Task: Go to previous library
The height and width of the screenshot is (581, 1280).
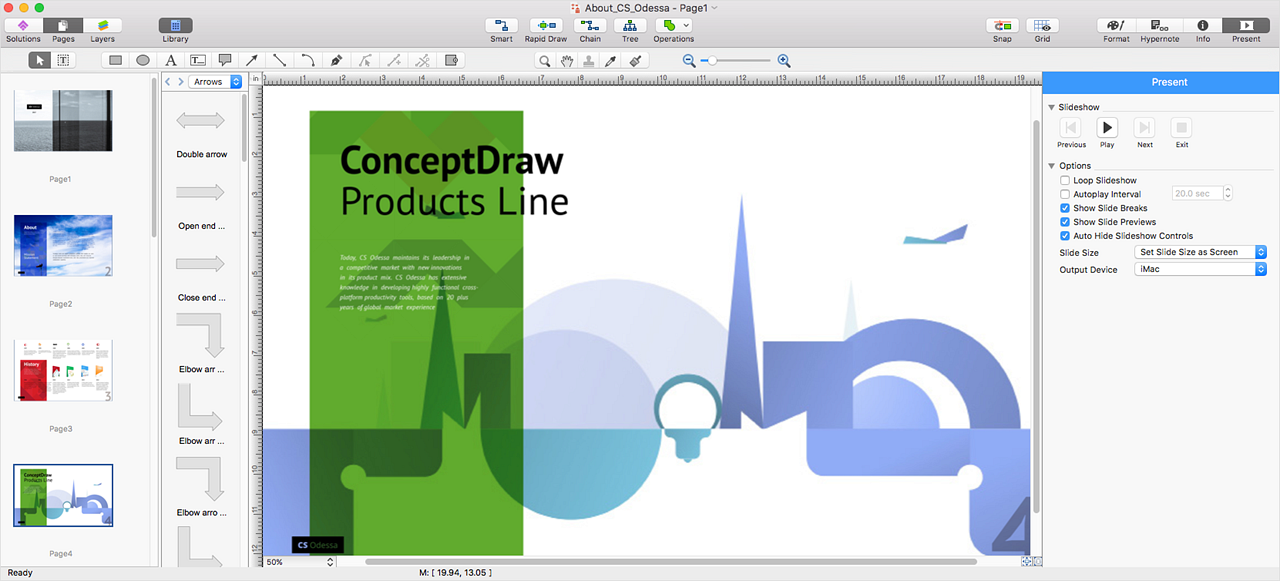Action: point(168,82)
